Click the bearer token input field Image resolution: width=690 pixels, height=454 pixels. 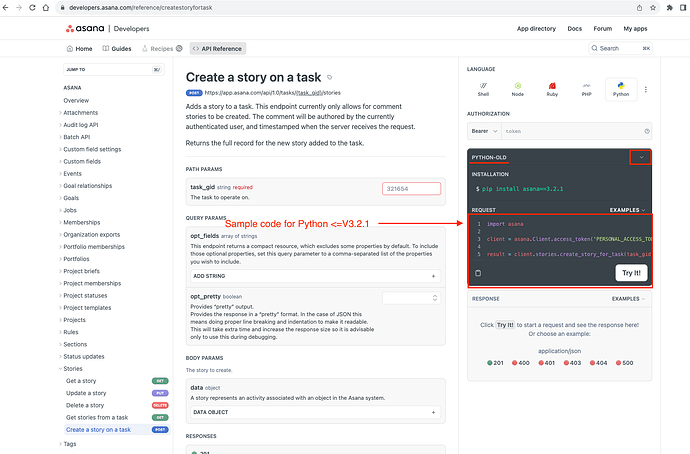pos(572,131)
